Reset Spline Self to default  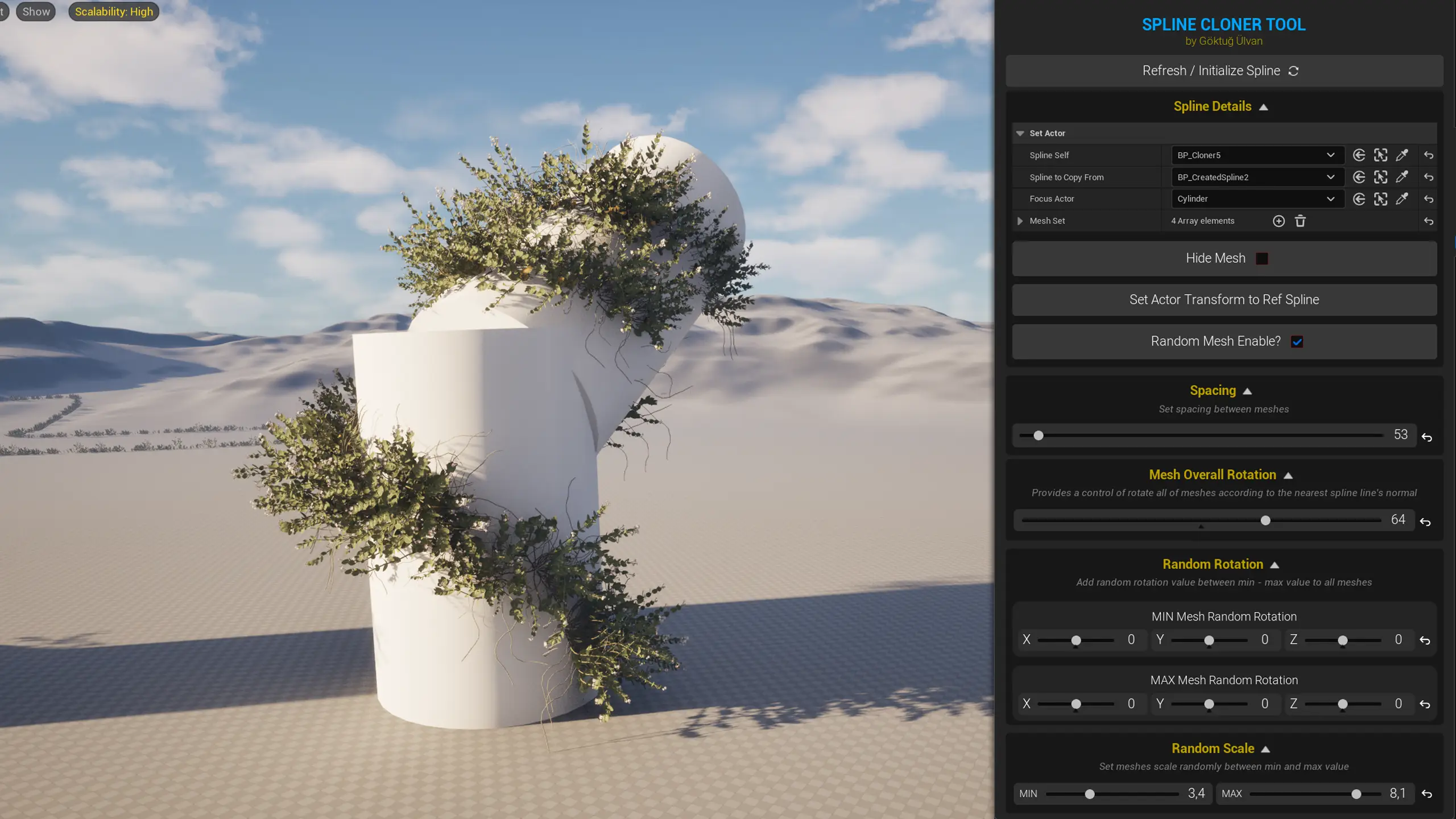pyautogui.click(x=1428, y=155)
